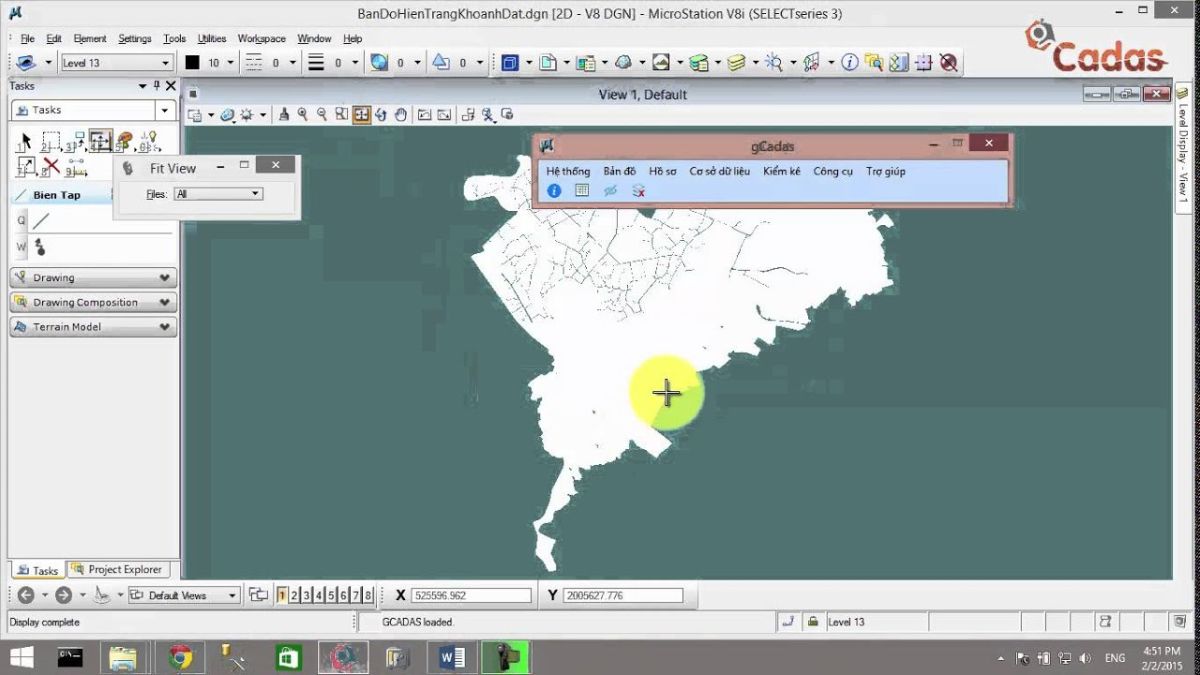Switch to the Project Explorer tab
This screenshot has height=675, width=1200.
click(x=118, y=570)
